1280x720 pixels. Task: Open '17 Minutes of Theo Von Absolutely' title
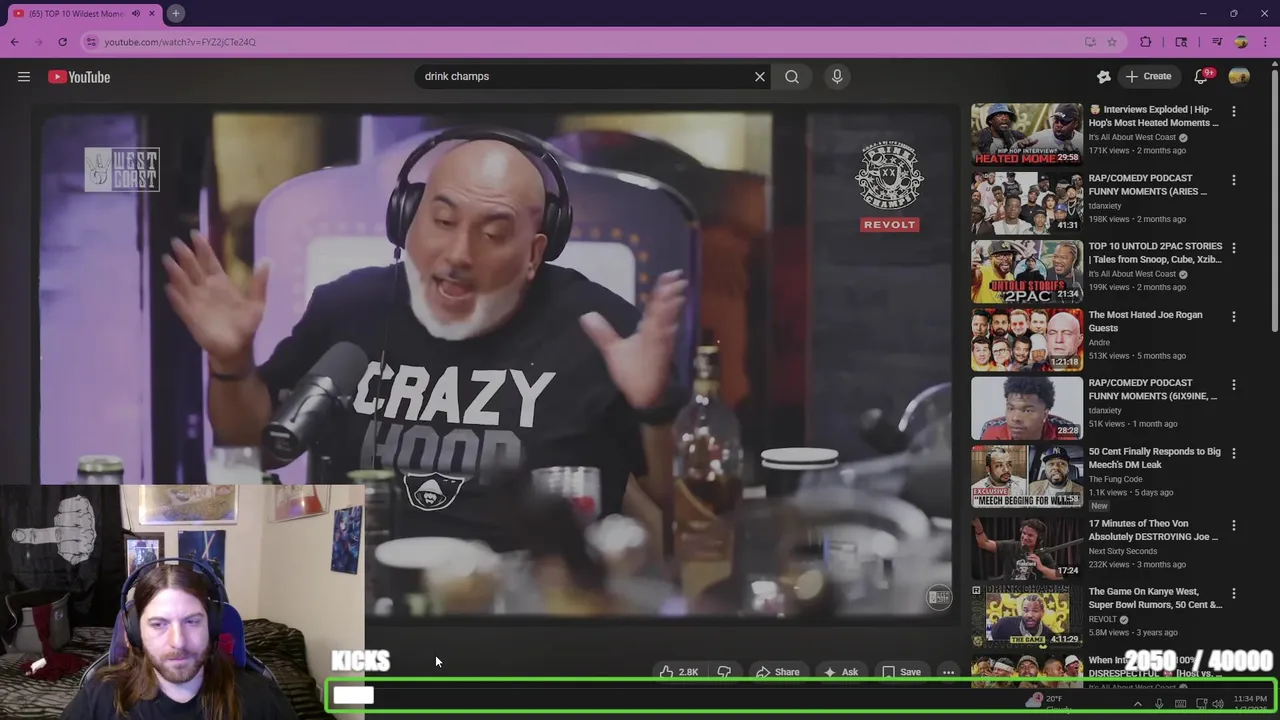click(1153, 530)
